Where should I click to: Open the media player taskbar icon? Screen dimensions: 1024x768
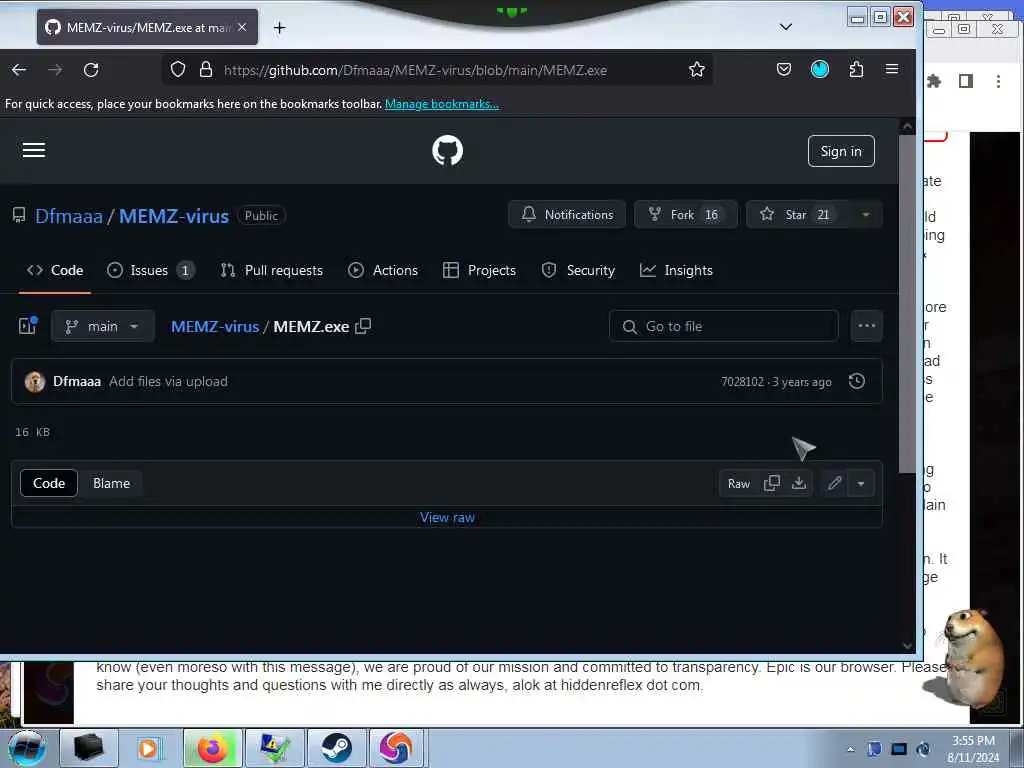pyautogui.click(x=149, y=748)
